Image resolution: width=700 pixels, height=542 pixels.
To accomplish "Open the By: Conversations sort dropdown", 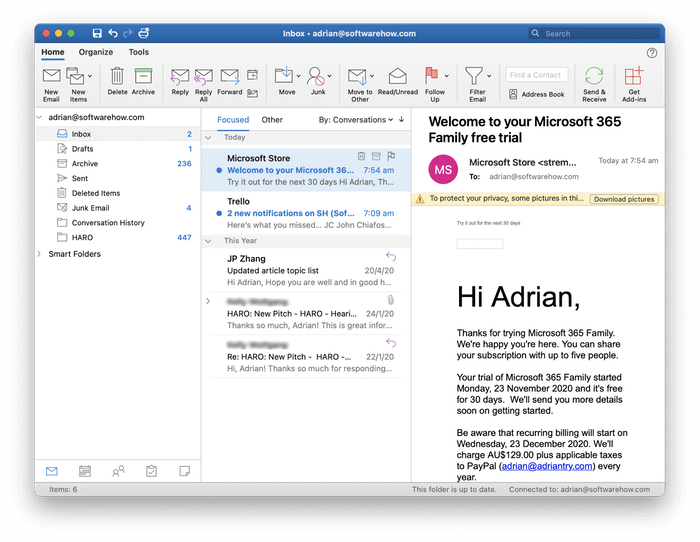I will [x=356, y=120].
